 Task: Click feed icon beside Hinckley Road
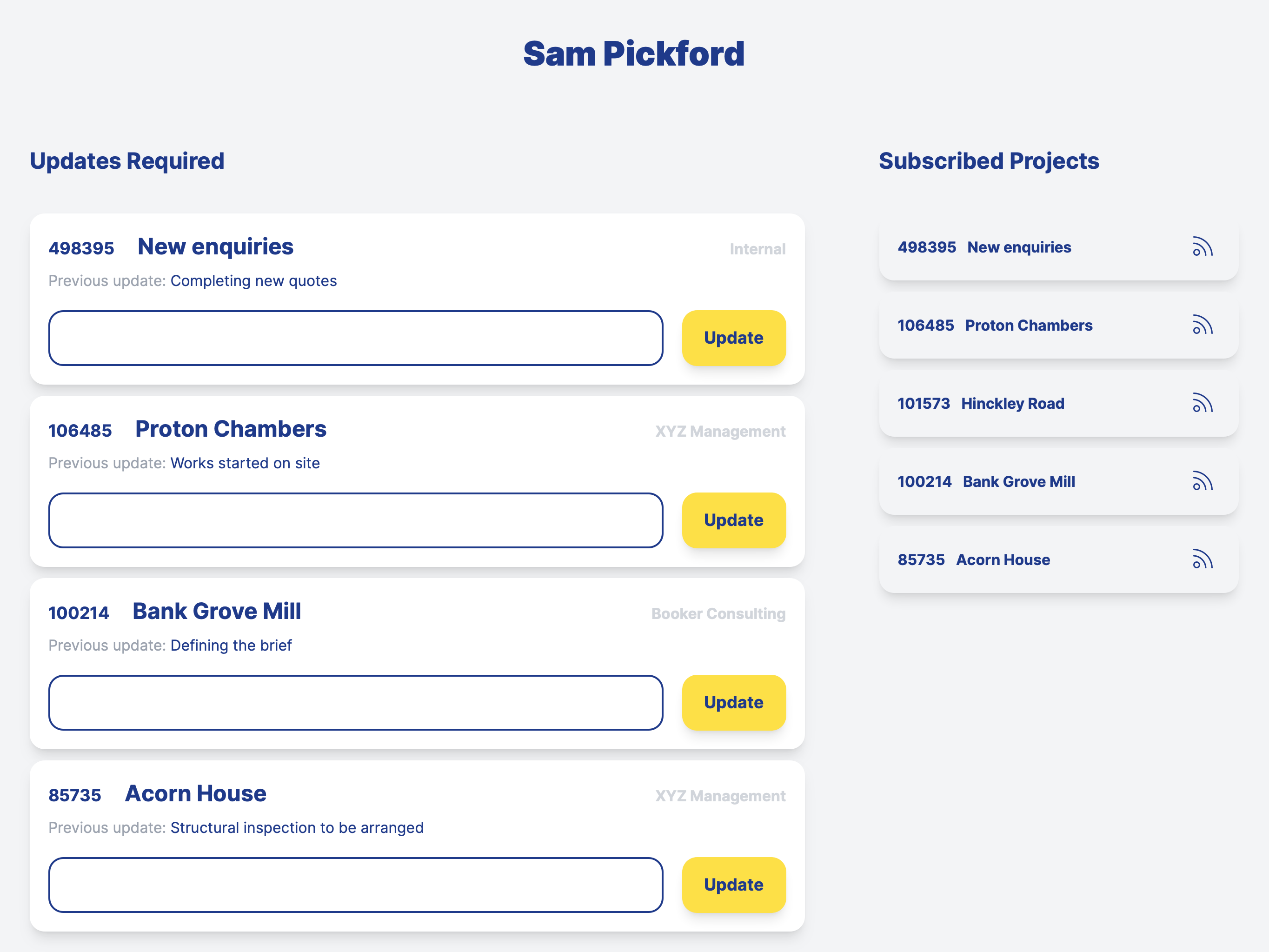(x=1203, y=403)
